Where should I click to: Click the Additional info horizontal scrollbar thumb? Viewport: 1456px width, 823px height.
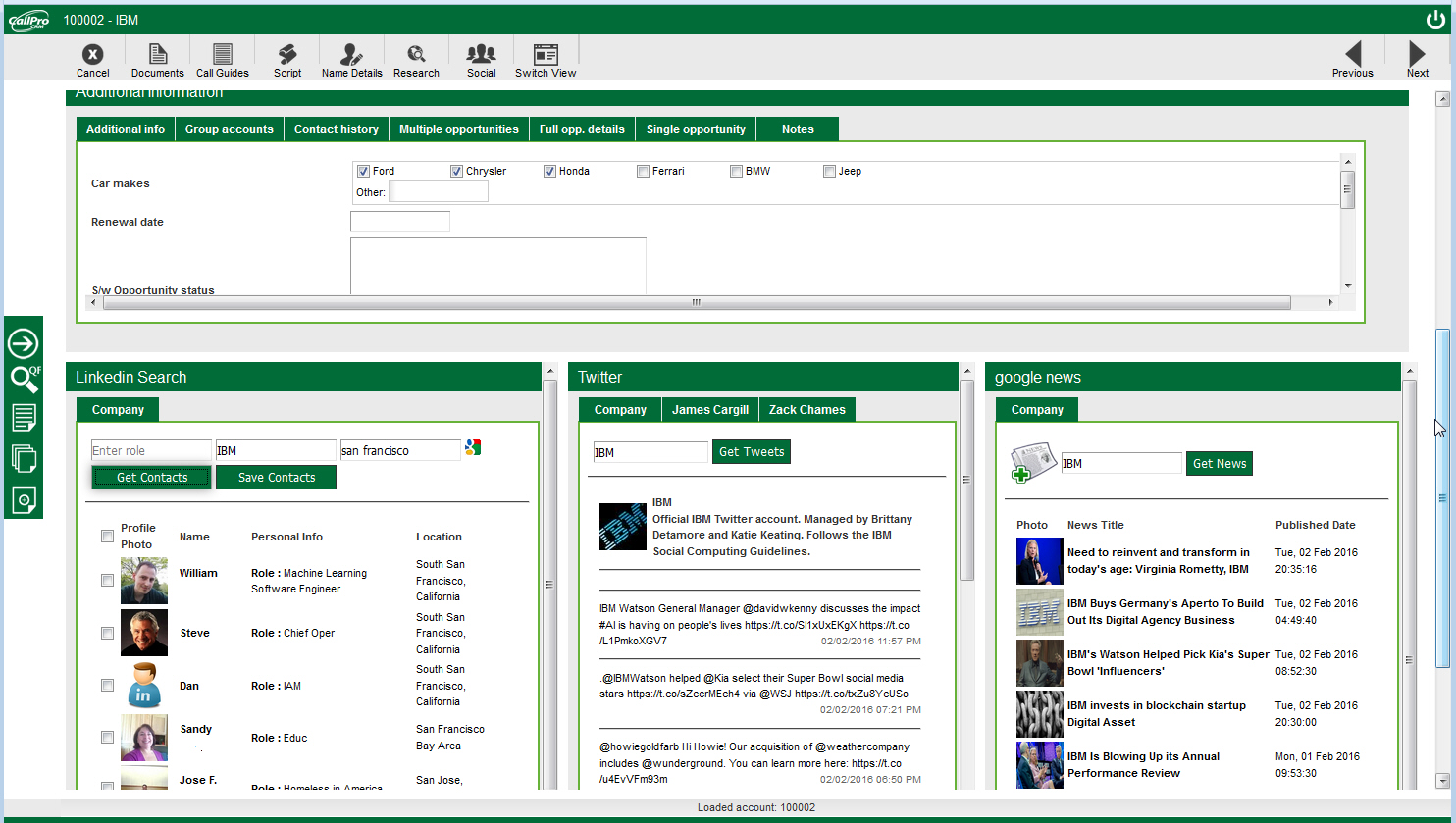point(697,302)
